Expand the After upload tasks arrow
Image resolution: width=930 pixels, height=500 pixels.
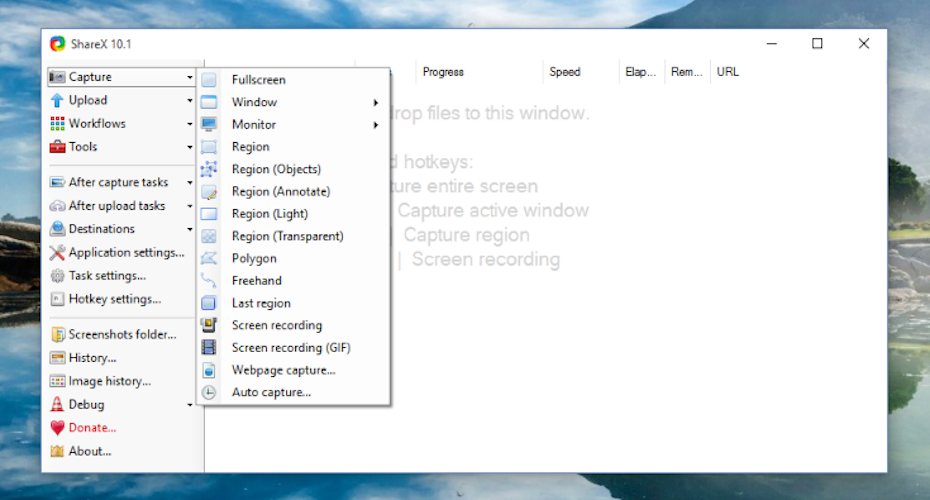190,206
